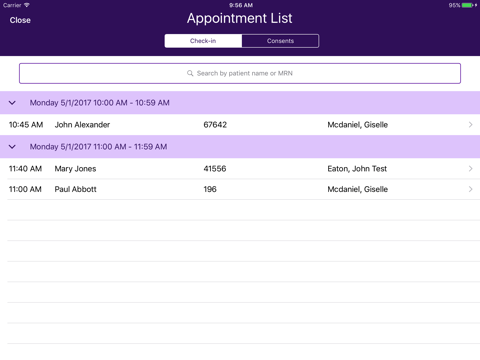
Task: Collapse the 10:00 AM - 10:59 AM section
Action: [12, 103]
